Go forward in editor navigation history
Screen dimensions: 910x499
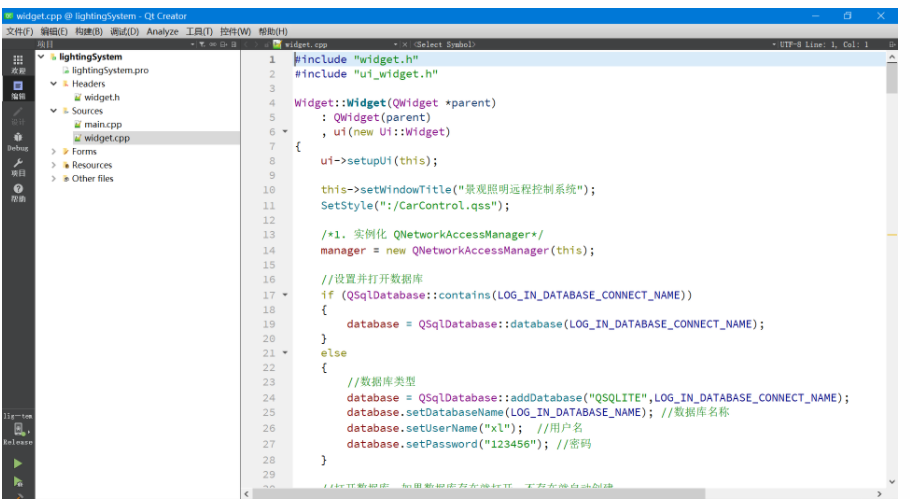click(256, 44)
